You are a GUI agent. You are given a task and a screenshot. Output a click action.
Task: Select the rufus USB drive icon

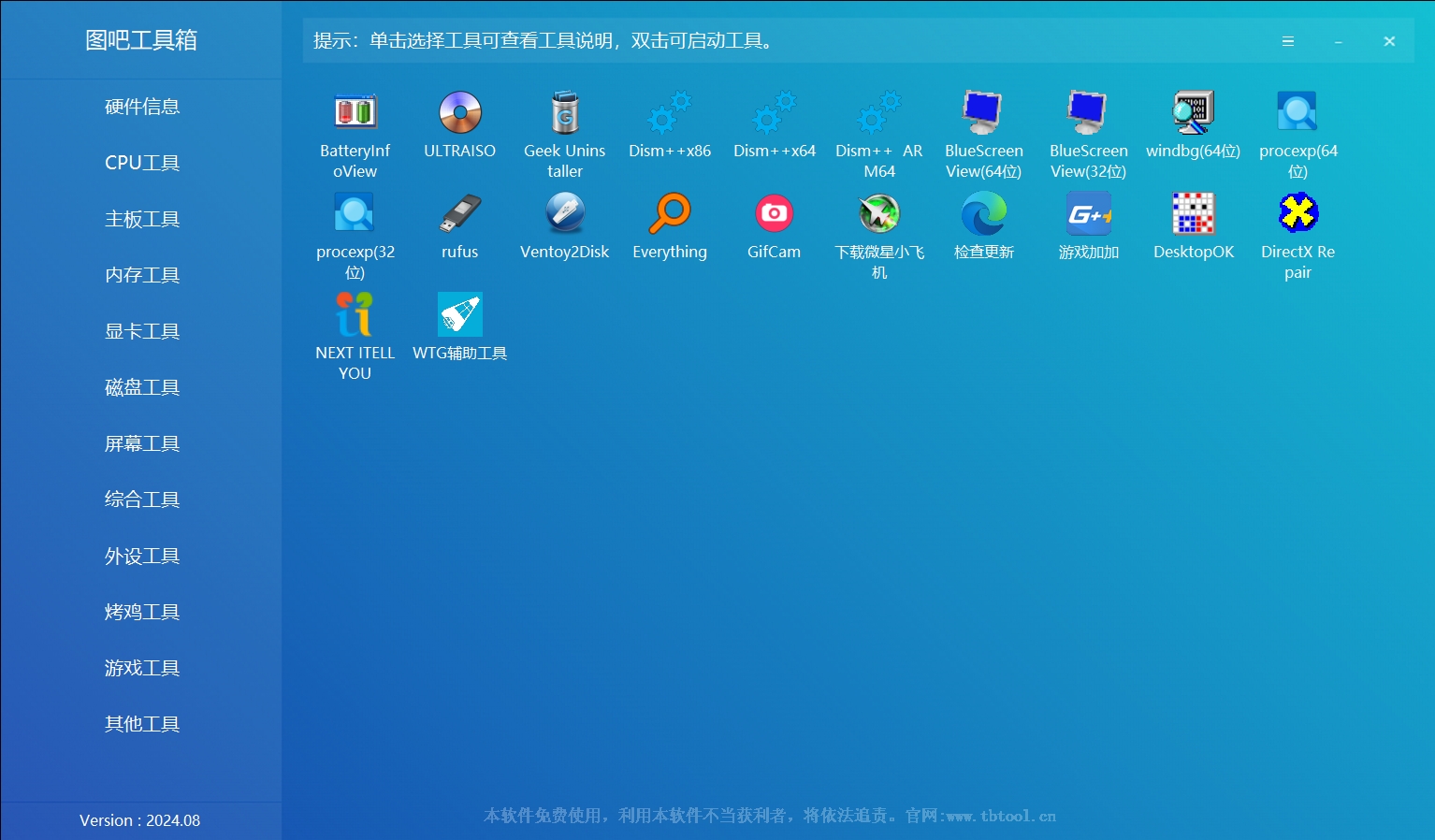pos(460,213)
